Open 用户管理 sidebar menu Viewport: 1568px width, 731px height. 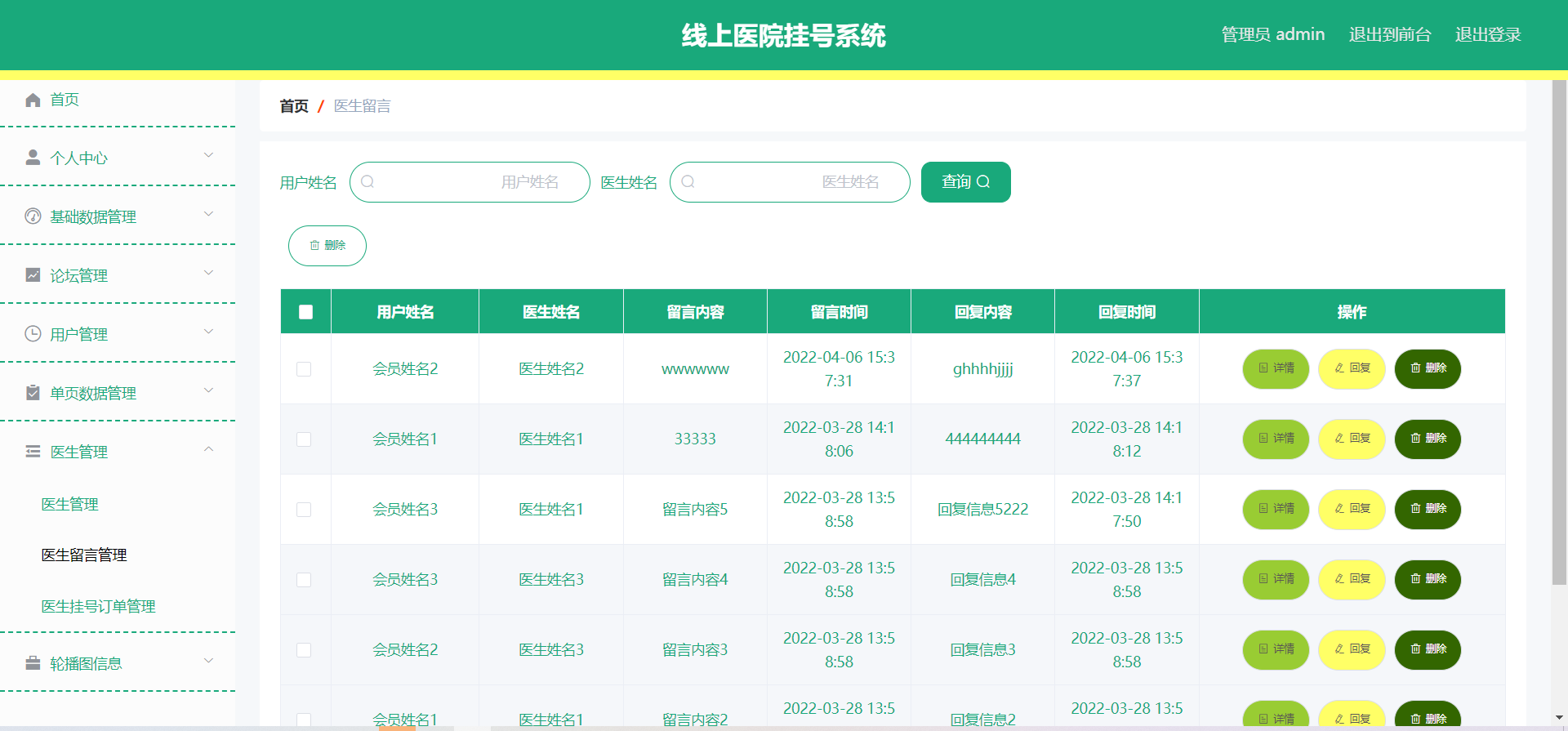[x=118, y=334]
